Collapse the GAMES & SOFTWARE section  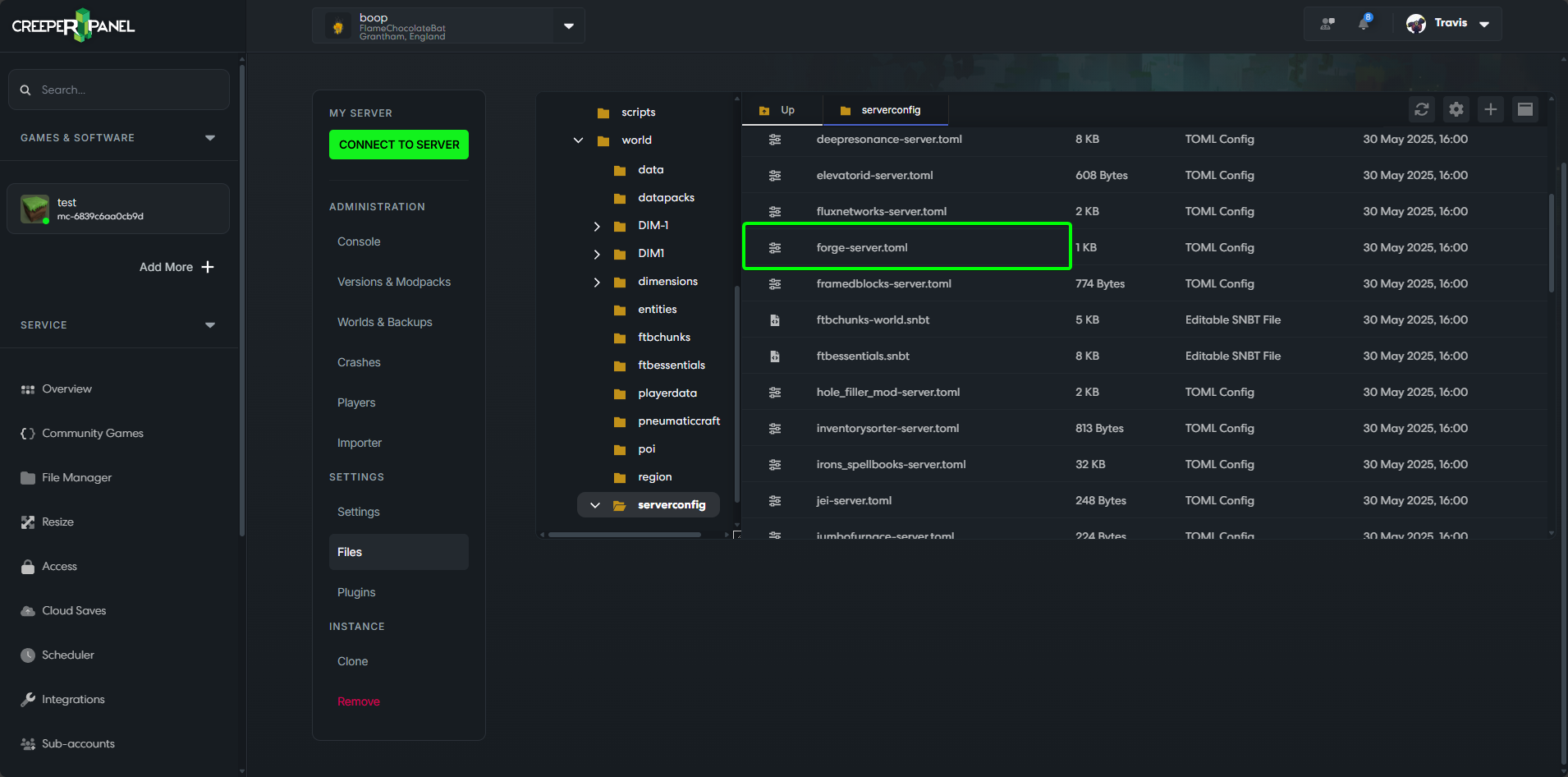pos(210,138)
